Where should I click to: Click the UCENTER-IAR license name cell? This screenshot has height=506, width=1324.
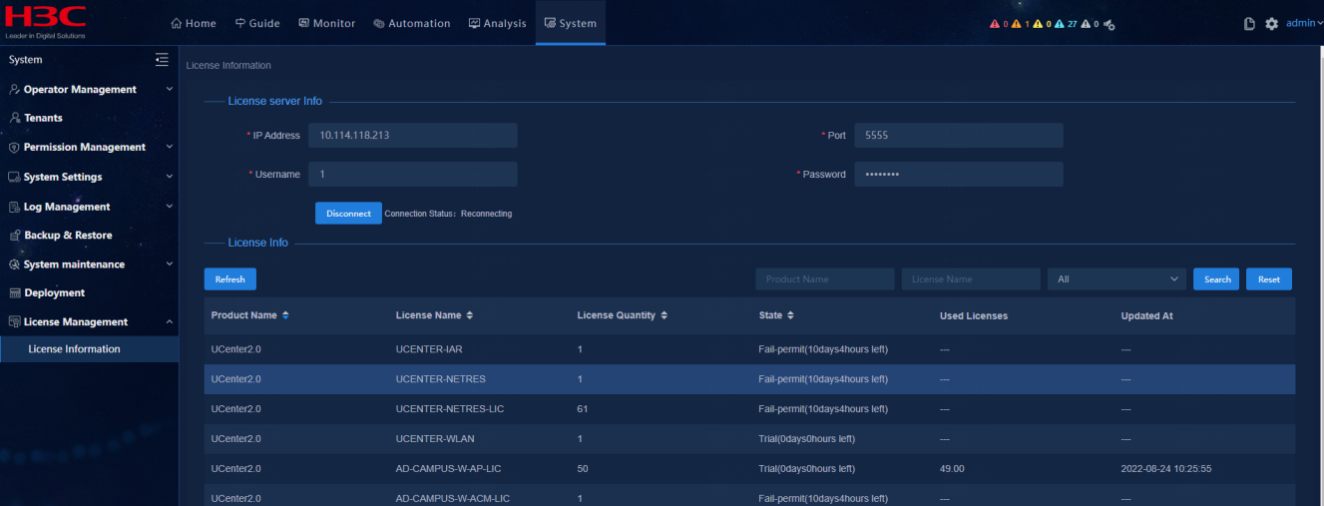coord(428,349)
